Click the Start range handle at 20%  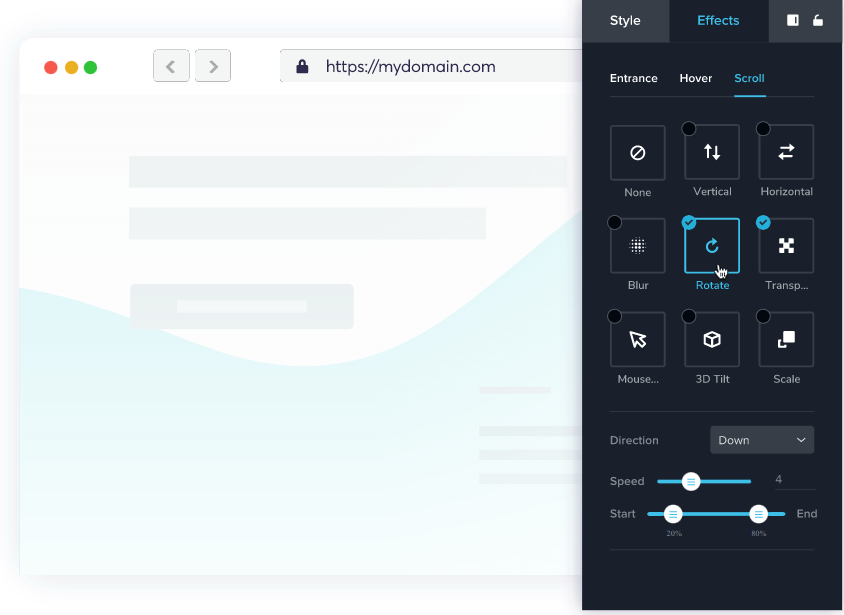673,514
